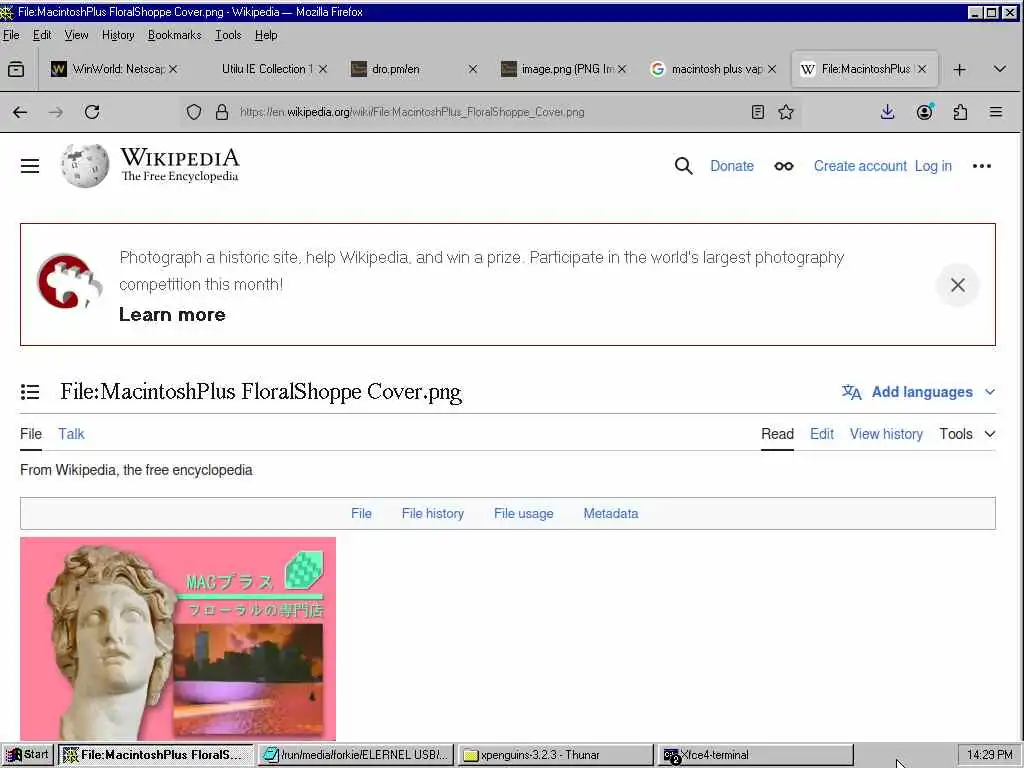
Task: Open Wikipedia search magnifier
Action: 684,166
